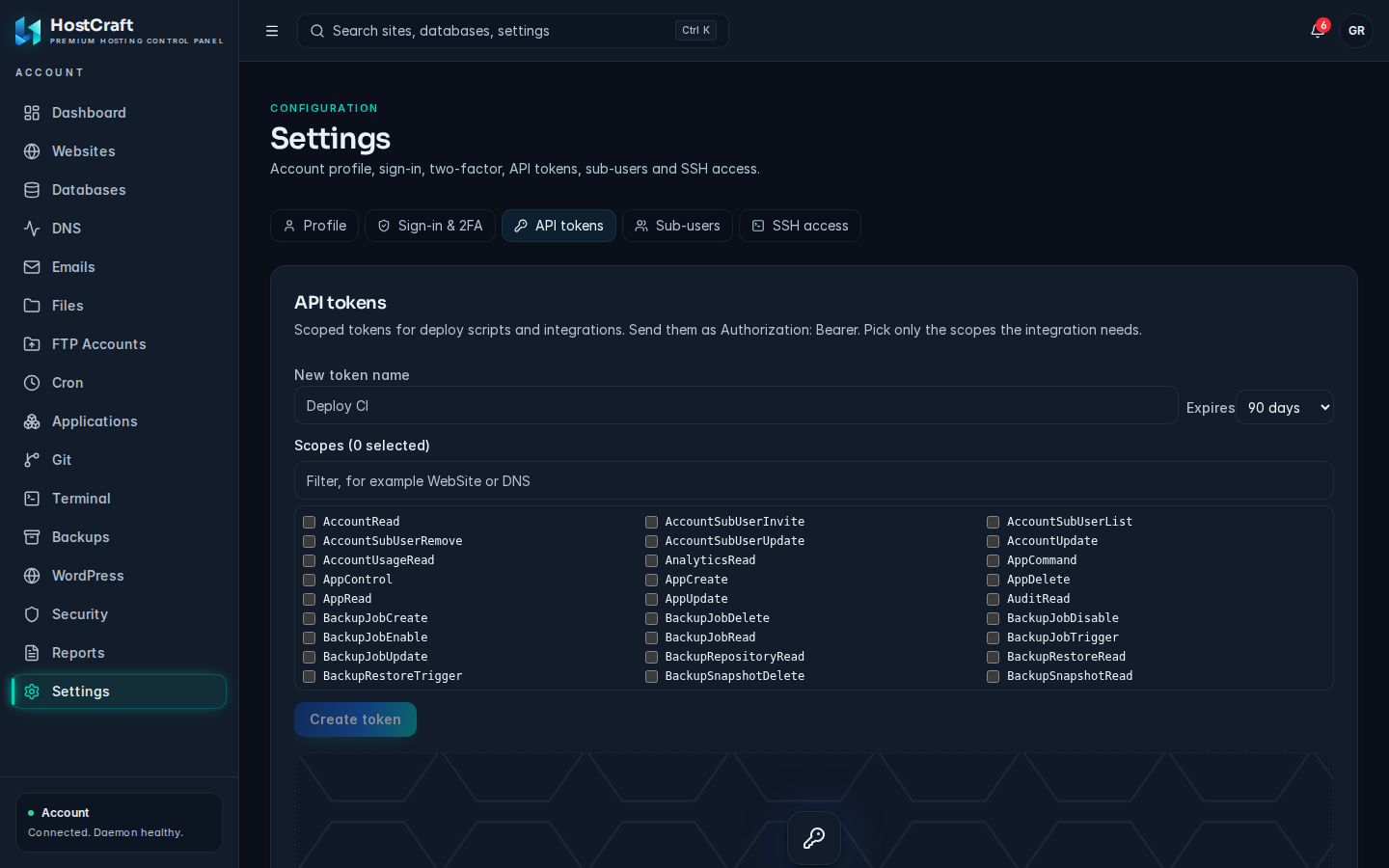Check the AnalyticsRead scope
The width and height of the screenshot is (1389, 868).
pyautogui.click(x=651, y=560)
